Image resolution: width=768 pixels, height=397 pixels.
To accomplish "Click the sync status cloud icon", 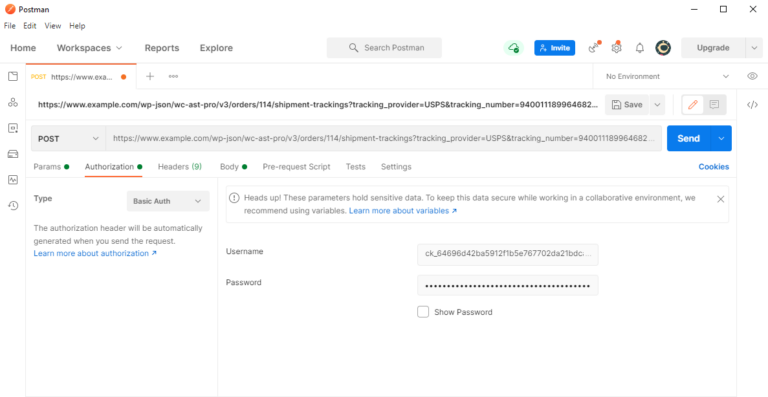I will [x=513, y=48].
